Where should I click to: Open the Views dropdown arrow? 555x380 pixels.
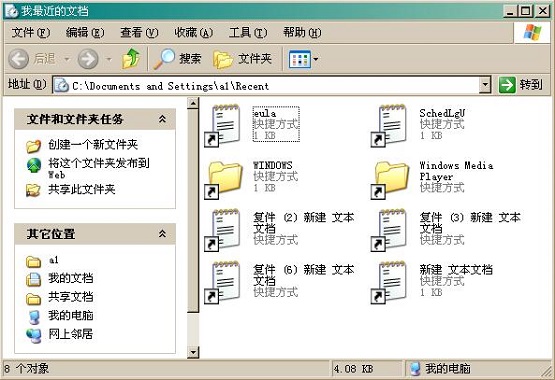[x=315, y=59]
